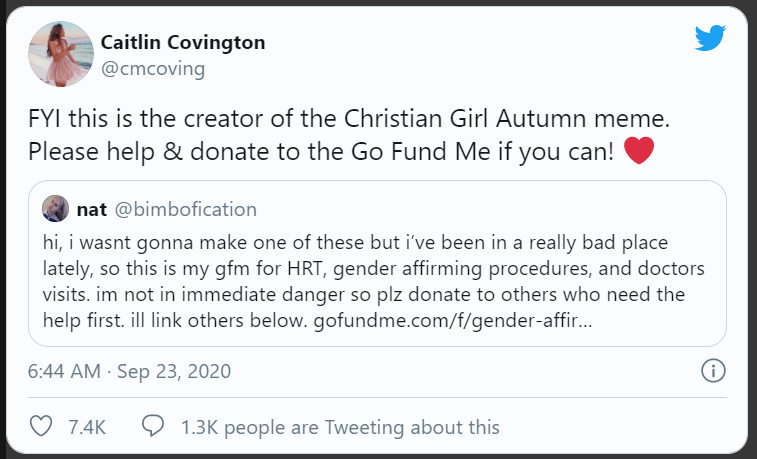Visit the @bimbofication handle
The image size is (757, 459).
coord(186,209)
